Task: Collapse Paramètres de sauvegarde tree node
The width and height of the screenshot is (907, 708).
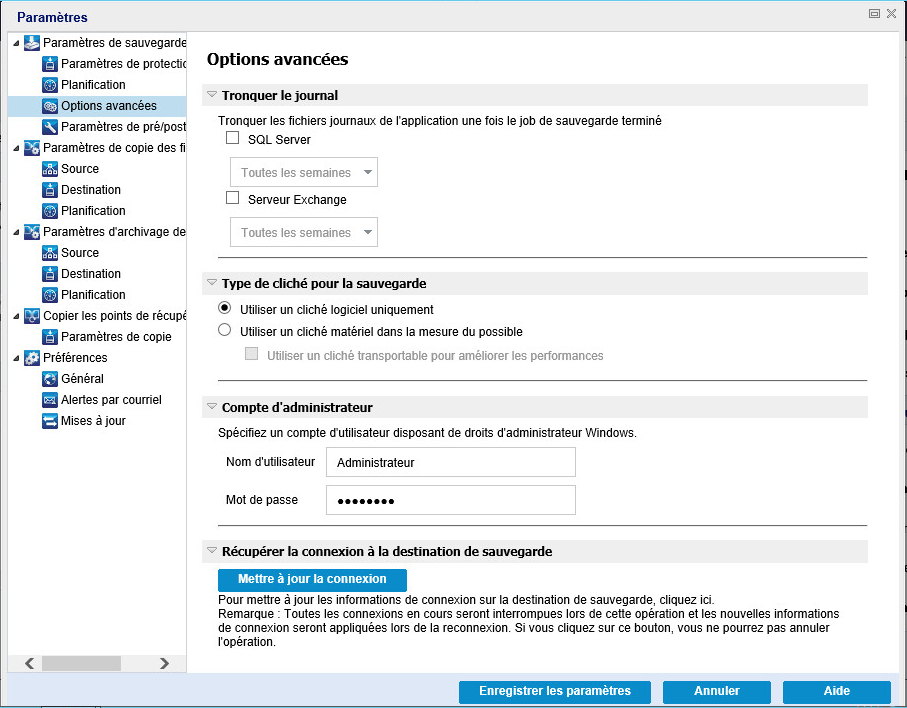Action: pos(16,43)
